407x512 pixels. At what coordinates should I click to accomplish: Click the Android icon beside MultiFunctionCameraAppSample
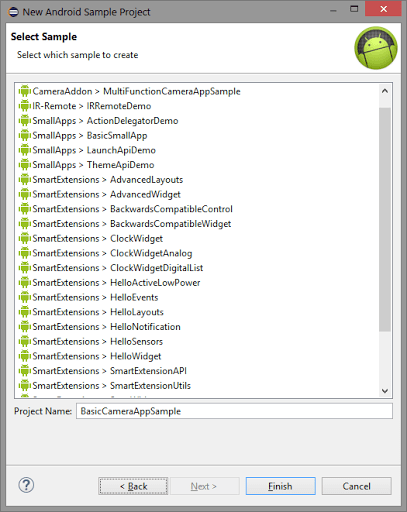tap(24, 91)
